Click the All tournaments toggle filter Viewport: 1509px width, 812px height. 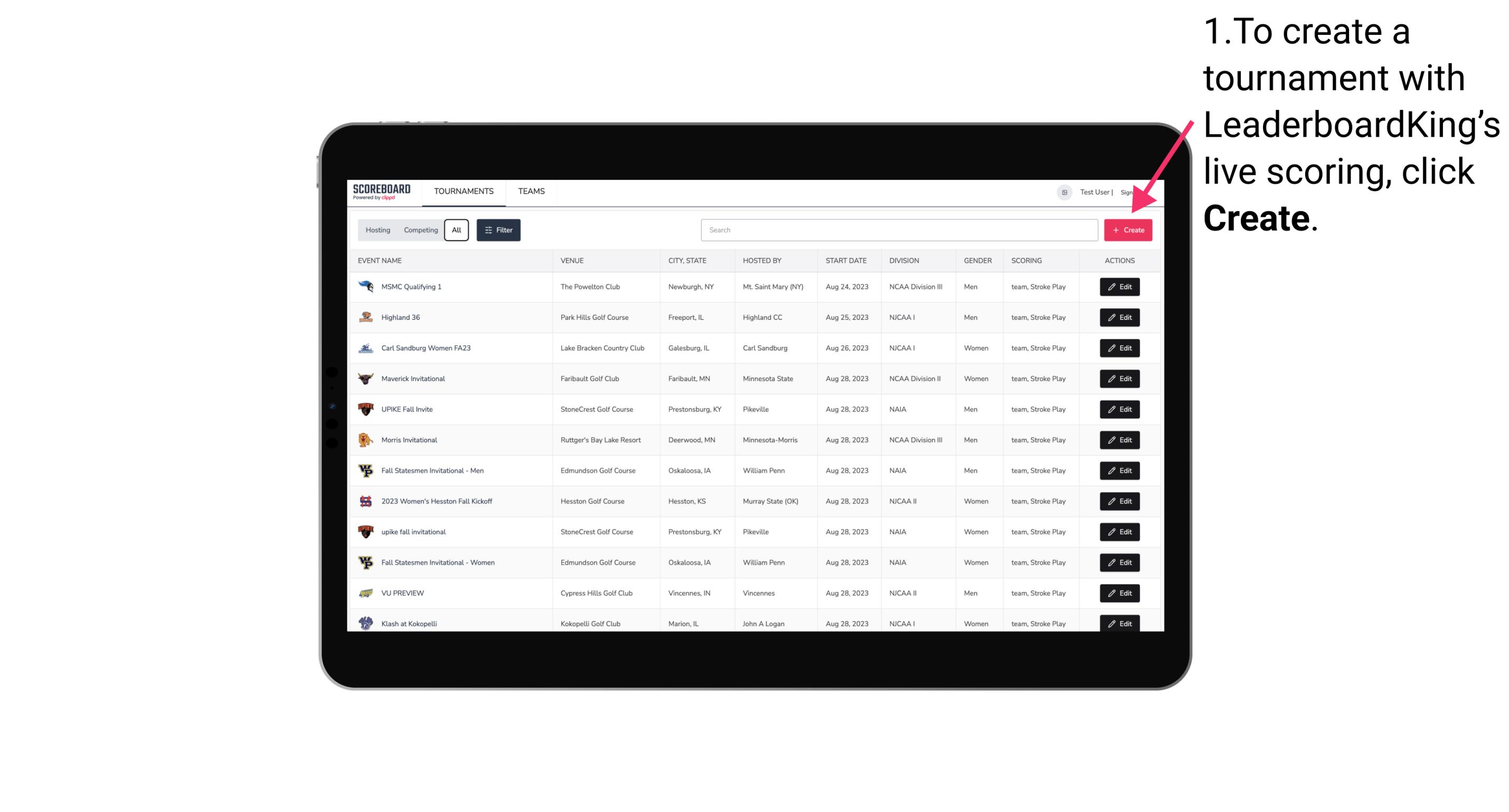coord(456,229)
